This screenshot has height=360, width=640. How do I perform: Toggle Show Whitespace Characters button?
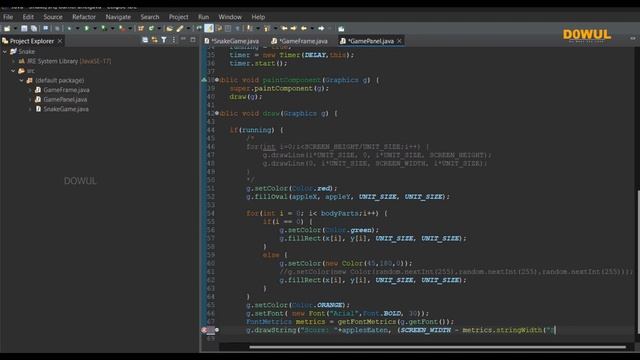[237, 28]
